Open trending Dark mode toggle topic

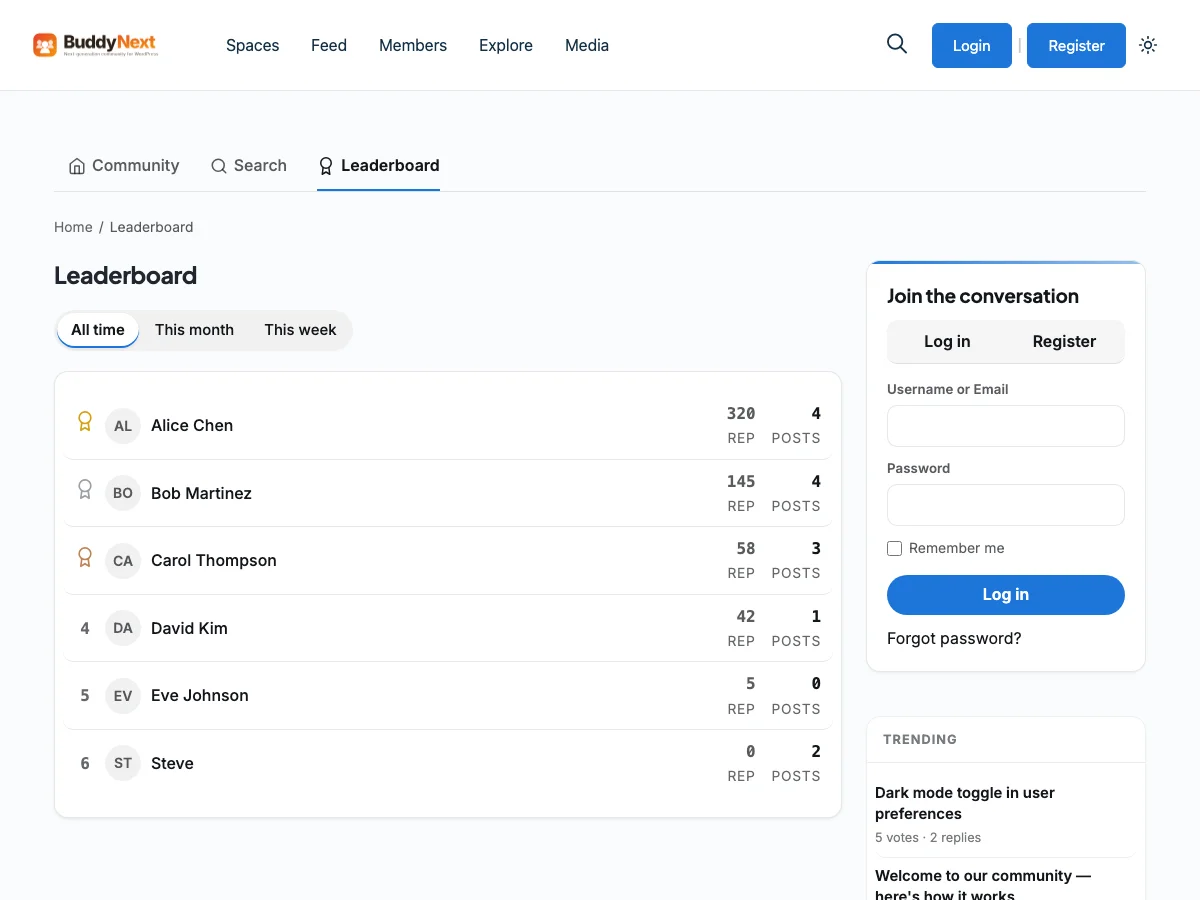click(x=965, y=803)
